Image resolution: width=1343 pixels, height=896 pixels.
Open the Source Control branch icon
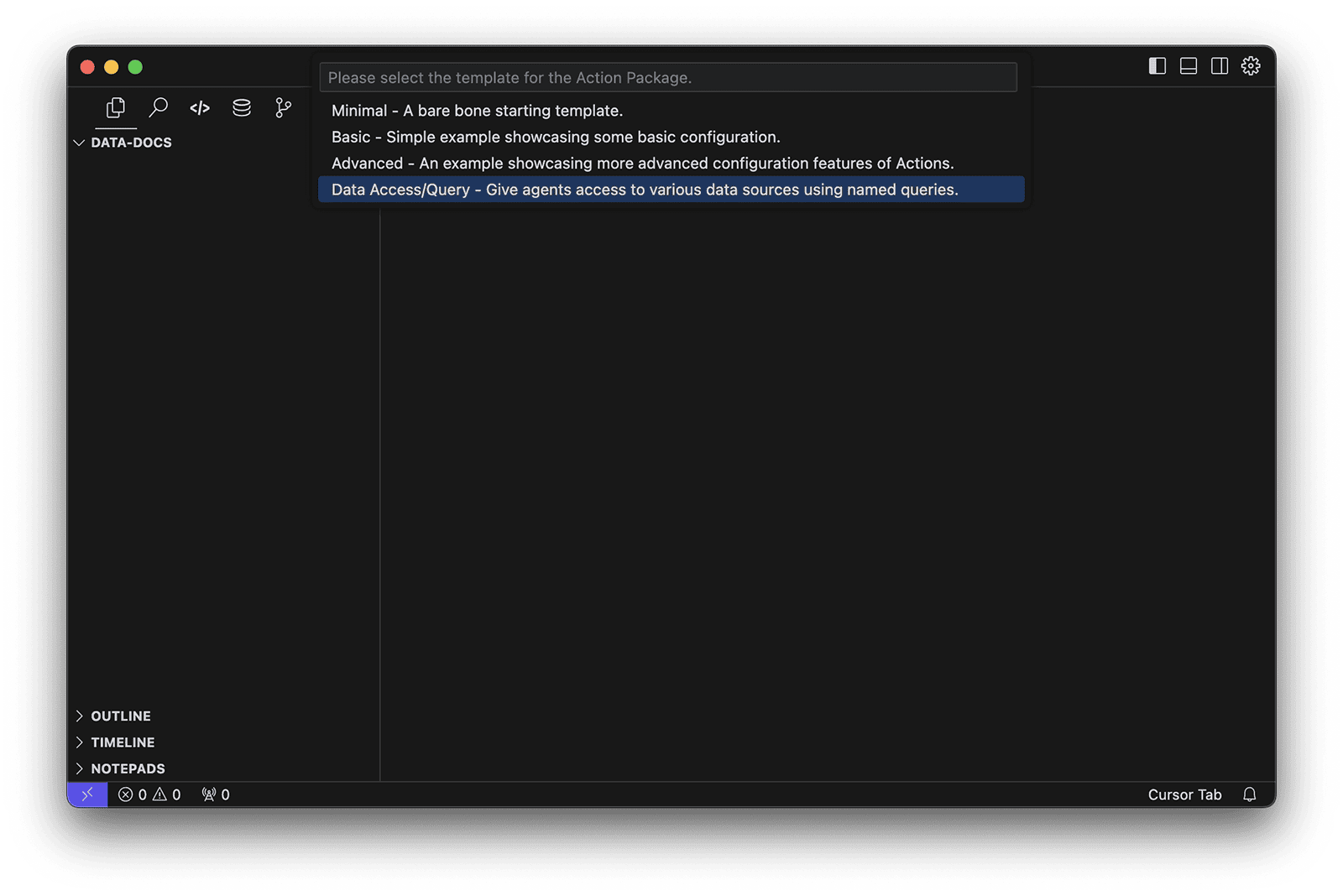pos(284,108)
